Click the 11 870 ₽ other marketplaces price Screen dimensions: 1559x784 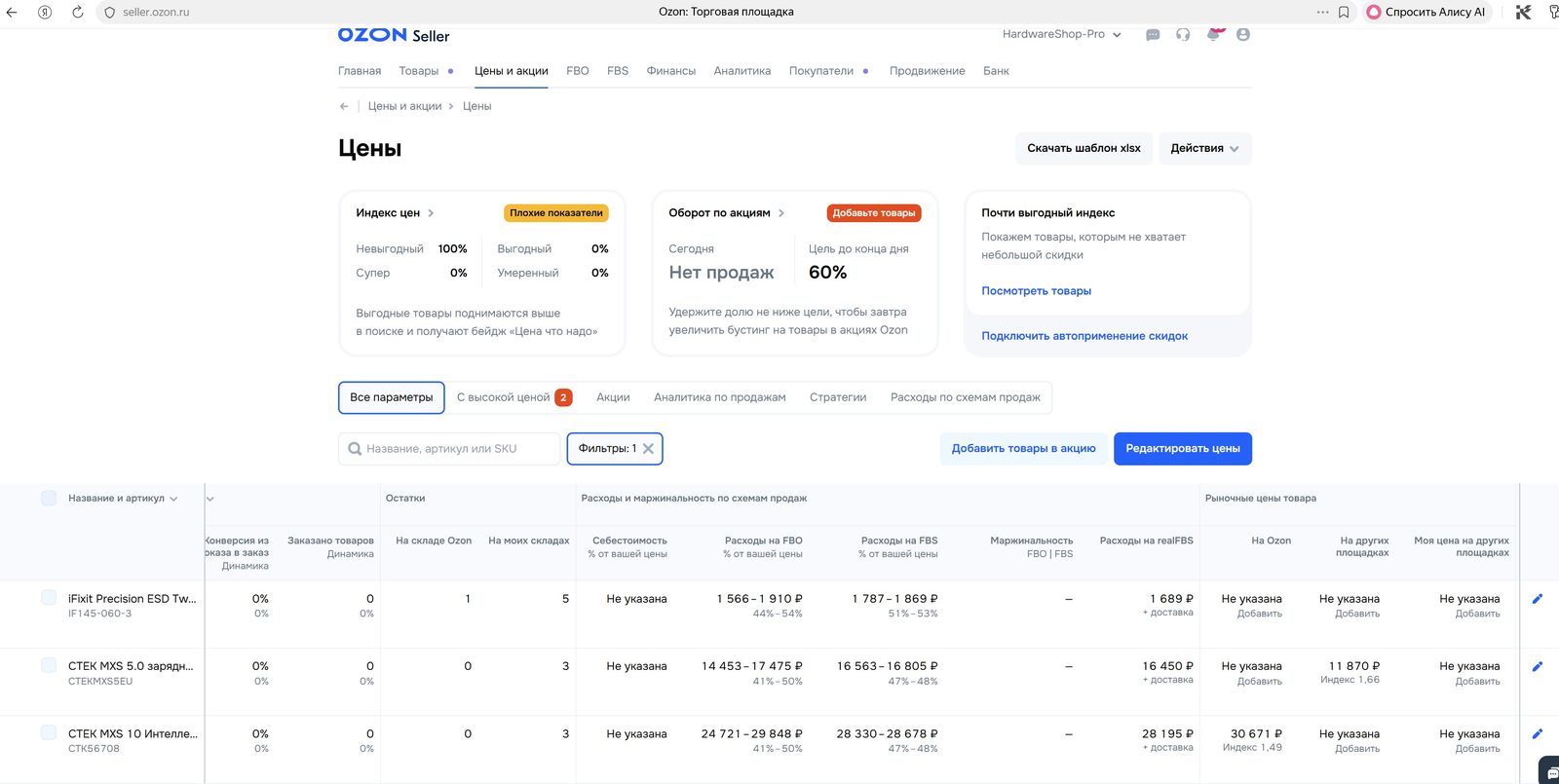(1354, 666)
